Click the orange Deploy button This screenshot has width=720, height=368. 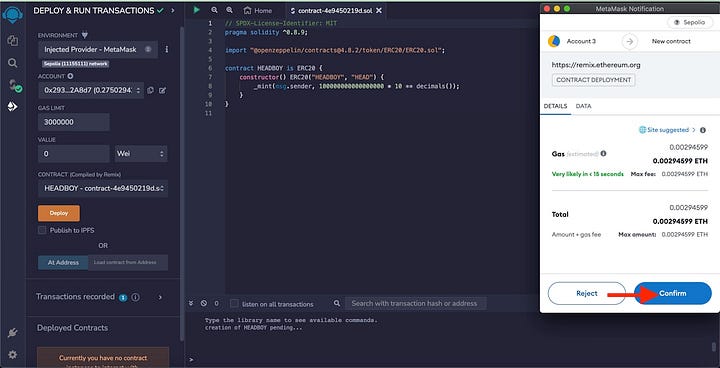[x=59, y=213]
